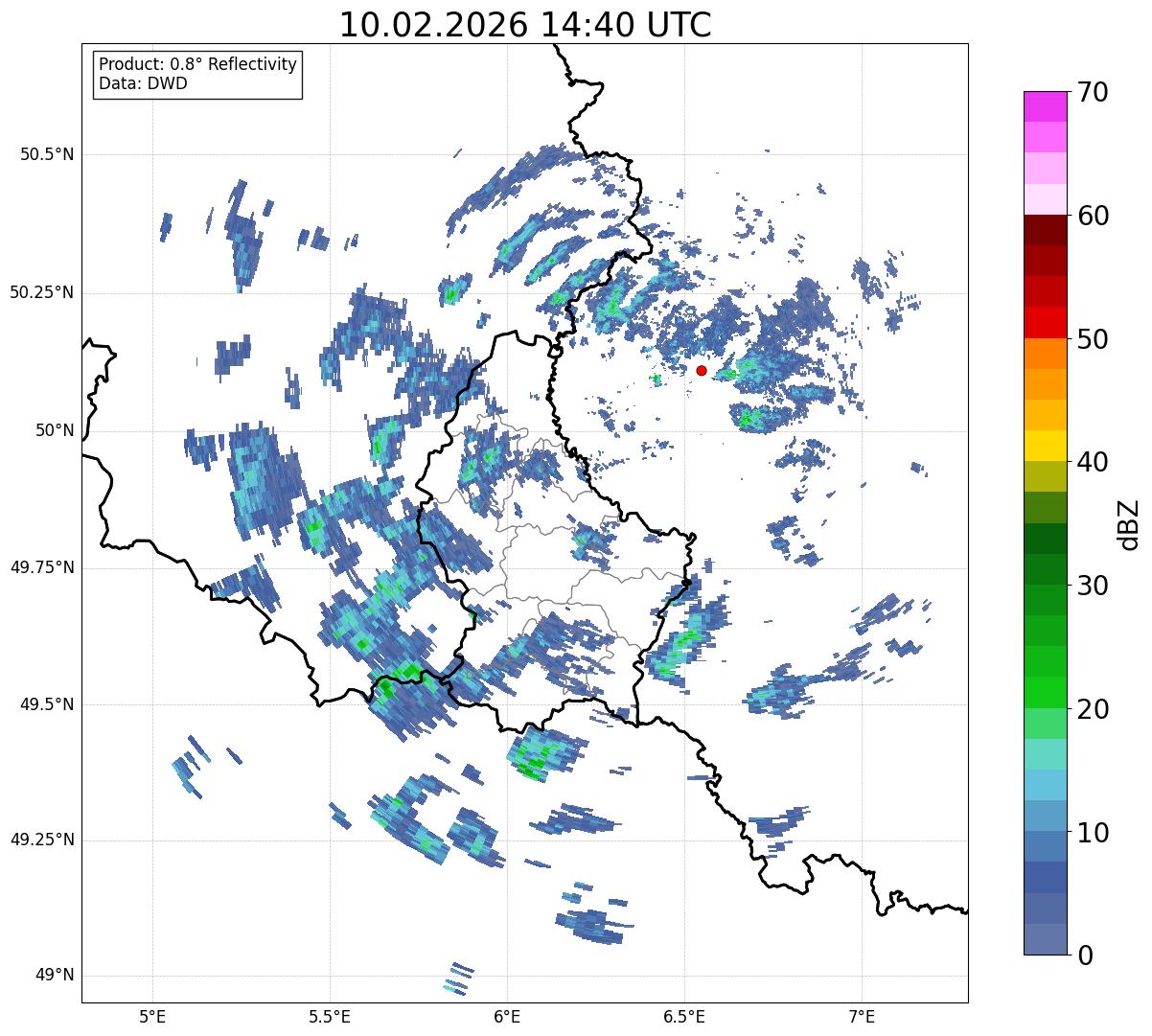The height and width of the screenshot is (1036, 1152).
Task: Click the longitude label "7°E"
Action: 862,1016
